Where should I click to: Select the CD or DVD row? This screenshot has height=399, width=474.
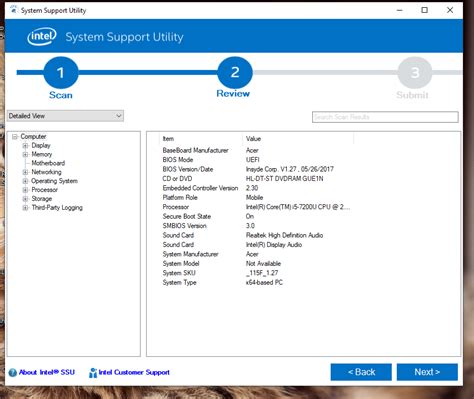click(x=257, y=179)
